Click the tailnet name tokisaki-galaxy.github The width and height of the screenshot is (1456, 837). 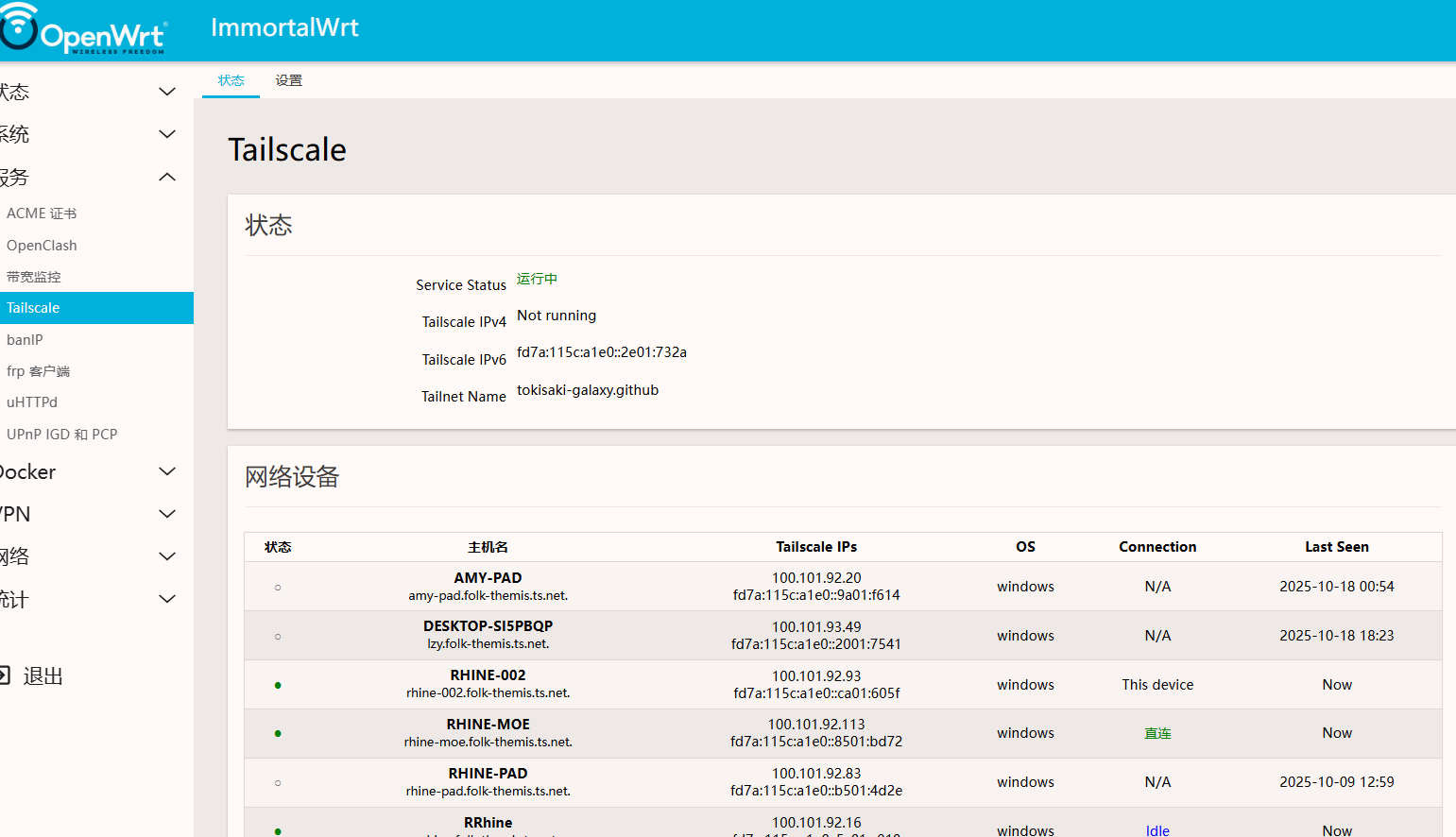coord(588,390)
